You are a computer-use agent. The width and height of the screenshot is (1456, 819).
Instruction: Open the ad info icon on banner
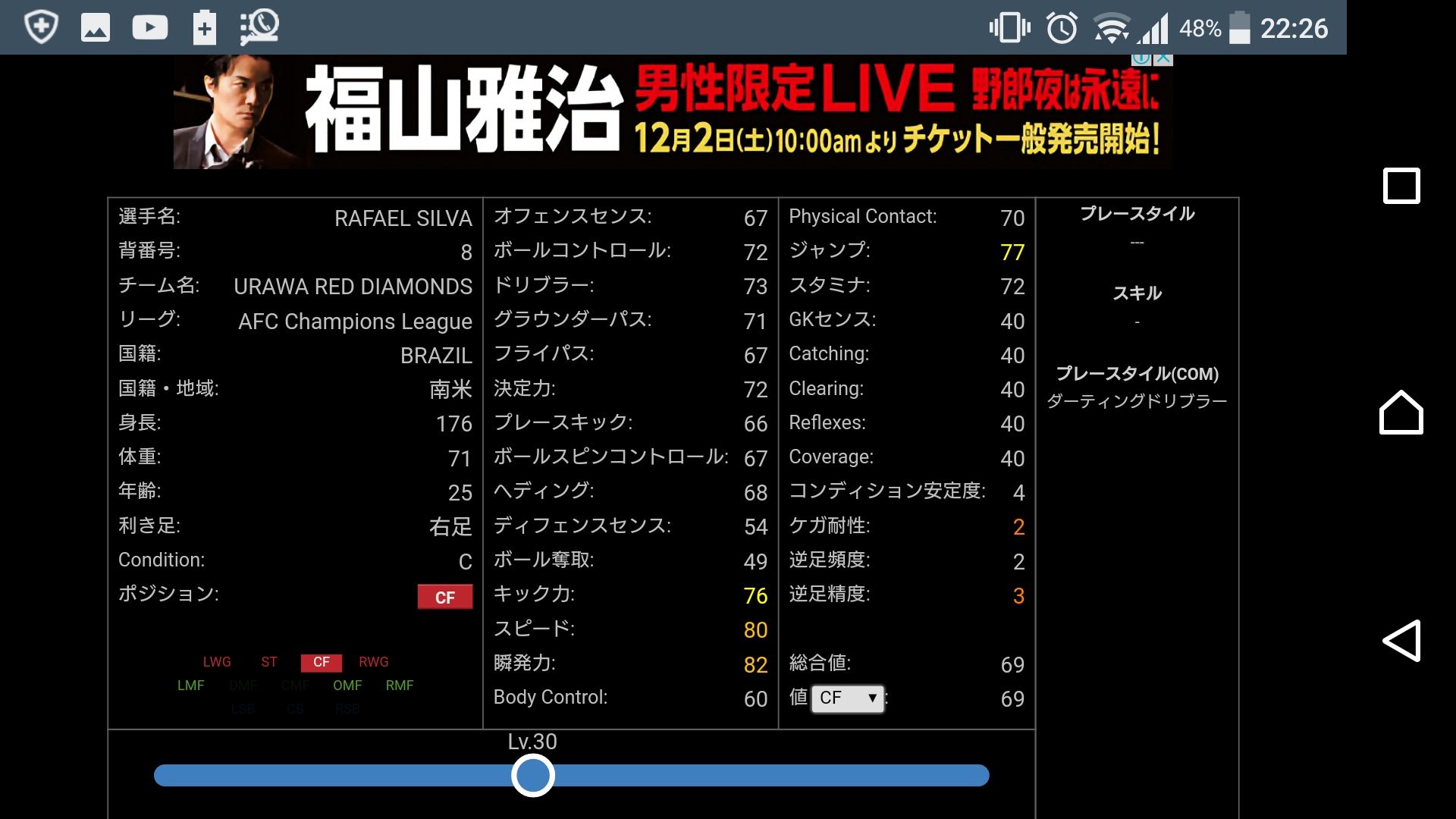(1141, 58)
